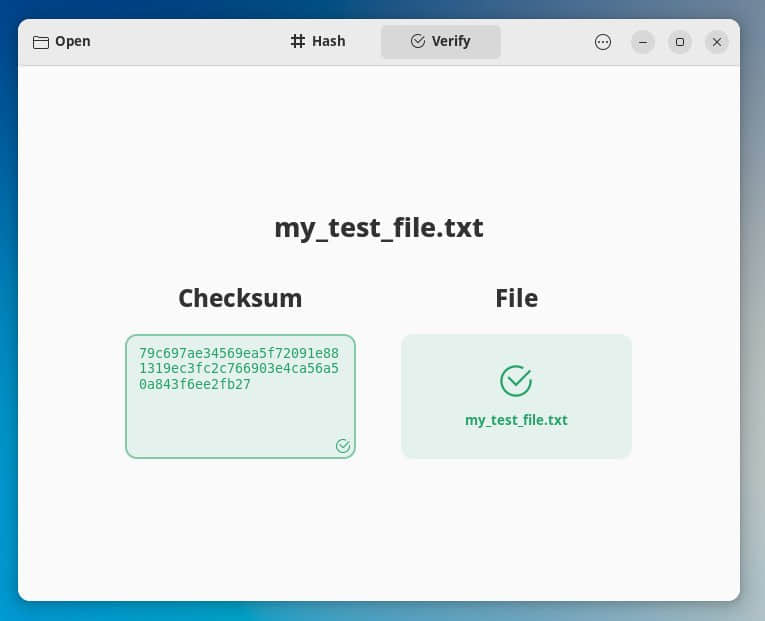Maximize the application window
765x621 pixels.
pos(680,42)
